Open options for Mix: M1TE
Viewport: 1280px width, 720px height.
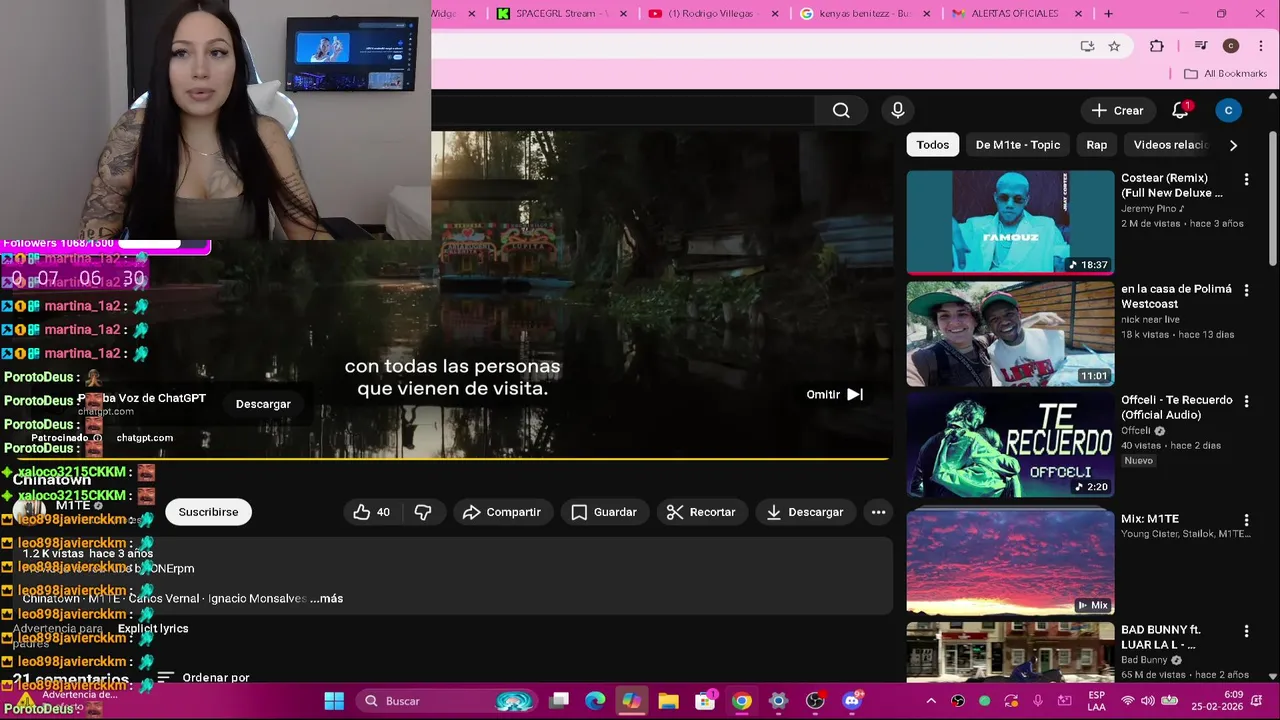1246,520
